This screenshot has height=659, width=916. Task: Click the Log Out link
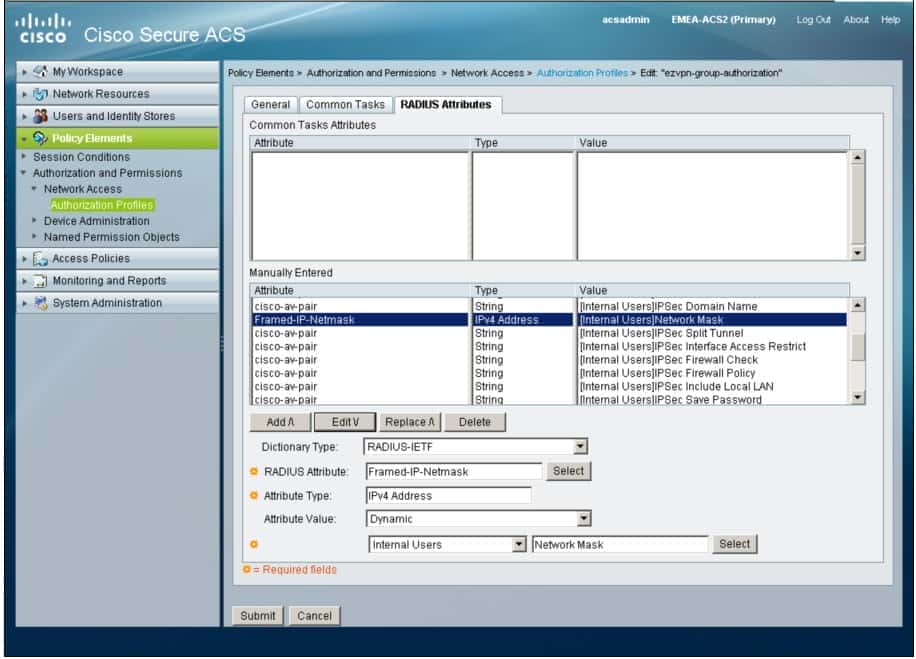click(813, 20)
